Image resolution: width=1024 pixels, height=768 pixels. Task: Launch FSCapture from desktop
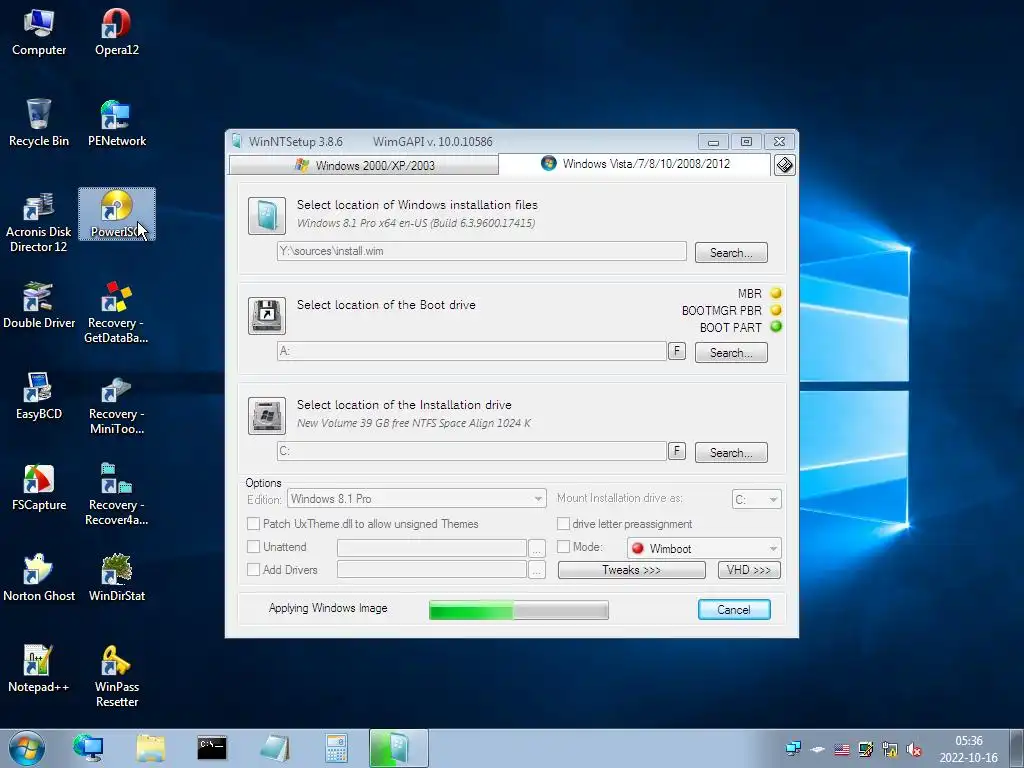point(39,487)
